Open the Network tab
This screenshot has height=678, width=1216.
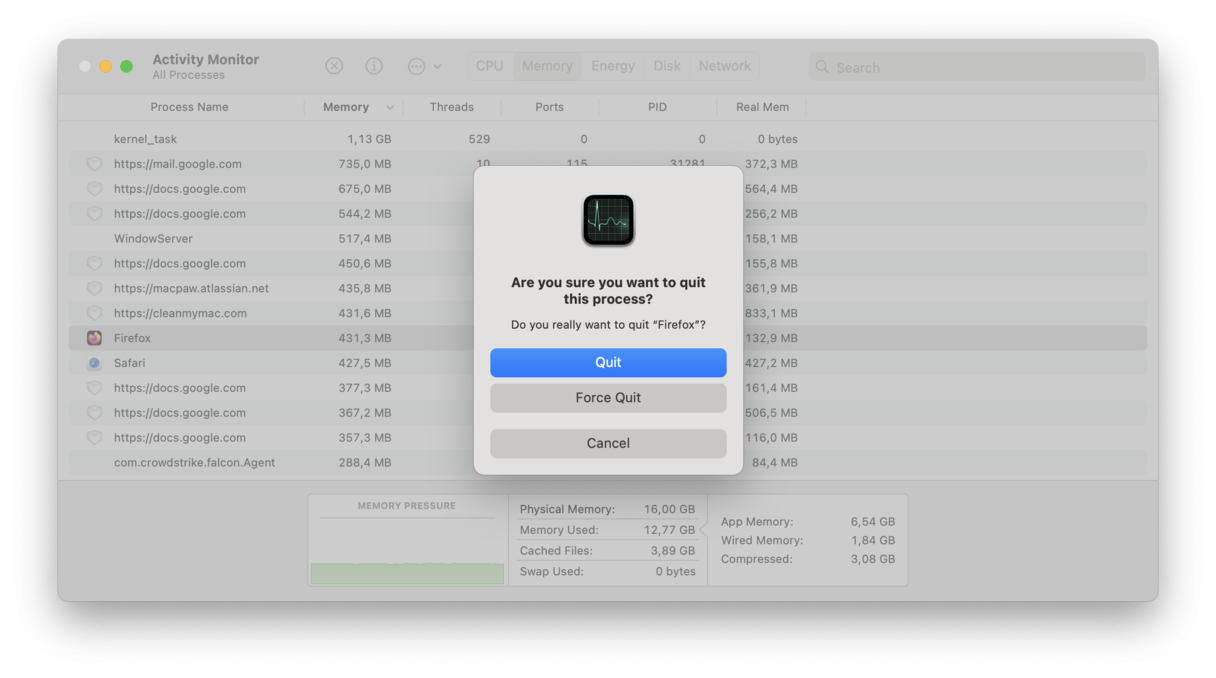click(724, 65)
